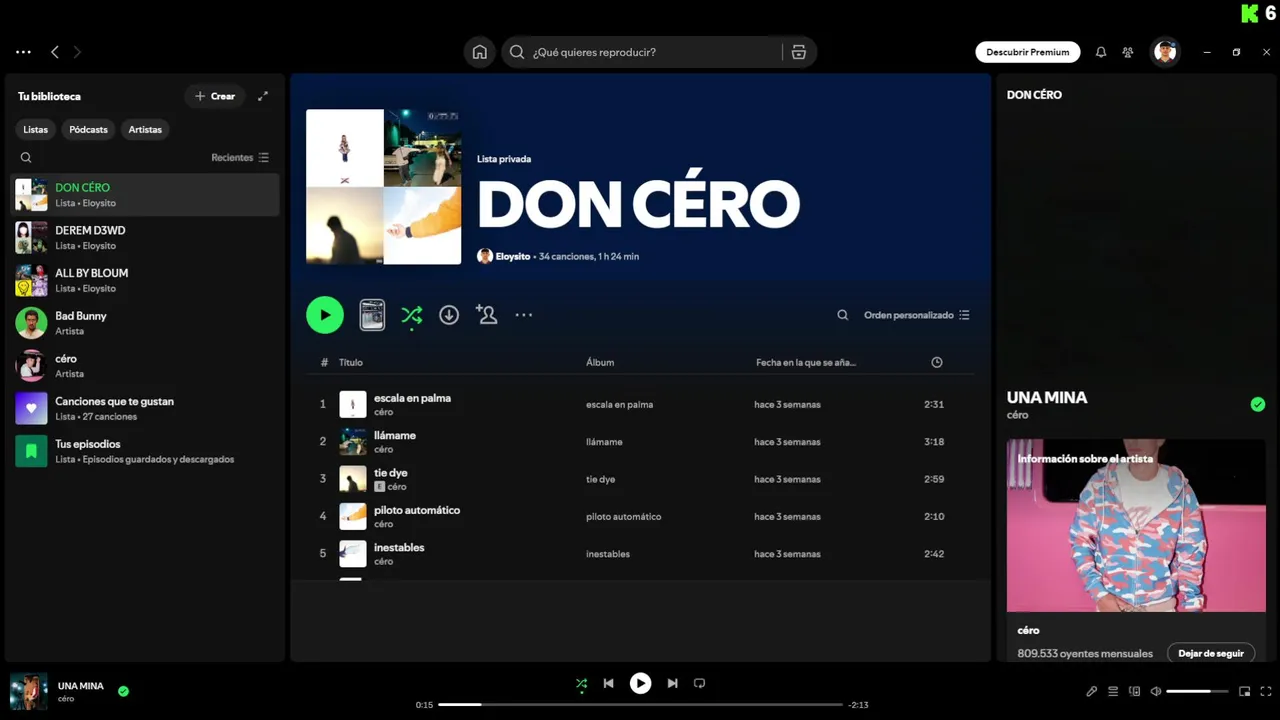Open DEREM D3WD playlist in library
Viewport: 1280px width, 720px height.
(x=145, y=237)
